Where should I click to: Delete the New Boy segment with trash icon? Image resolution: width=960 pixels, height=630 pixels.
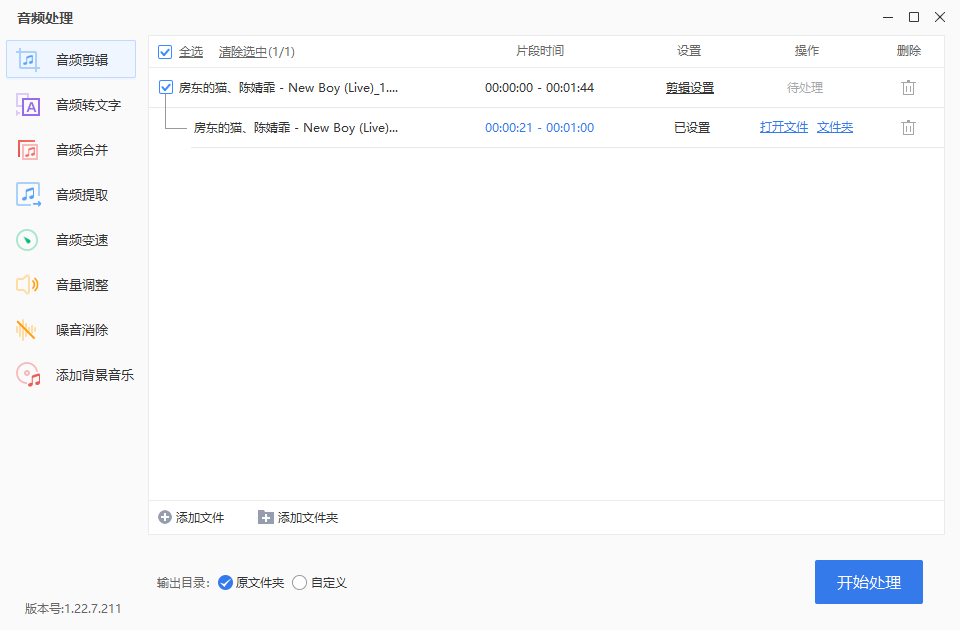click(x=908, y=127)
